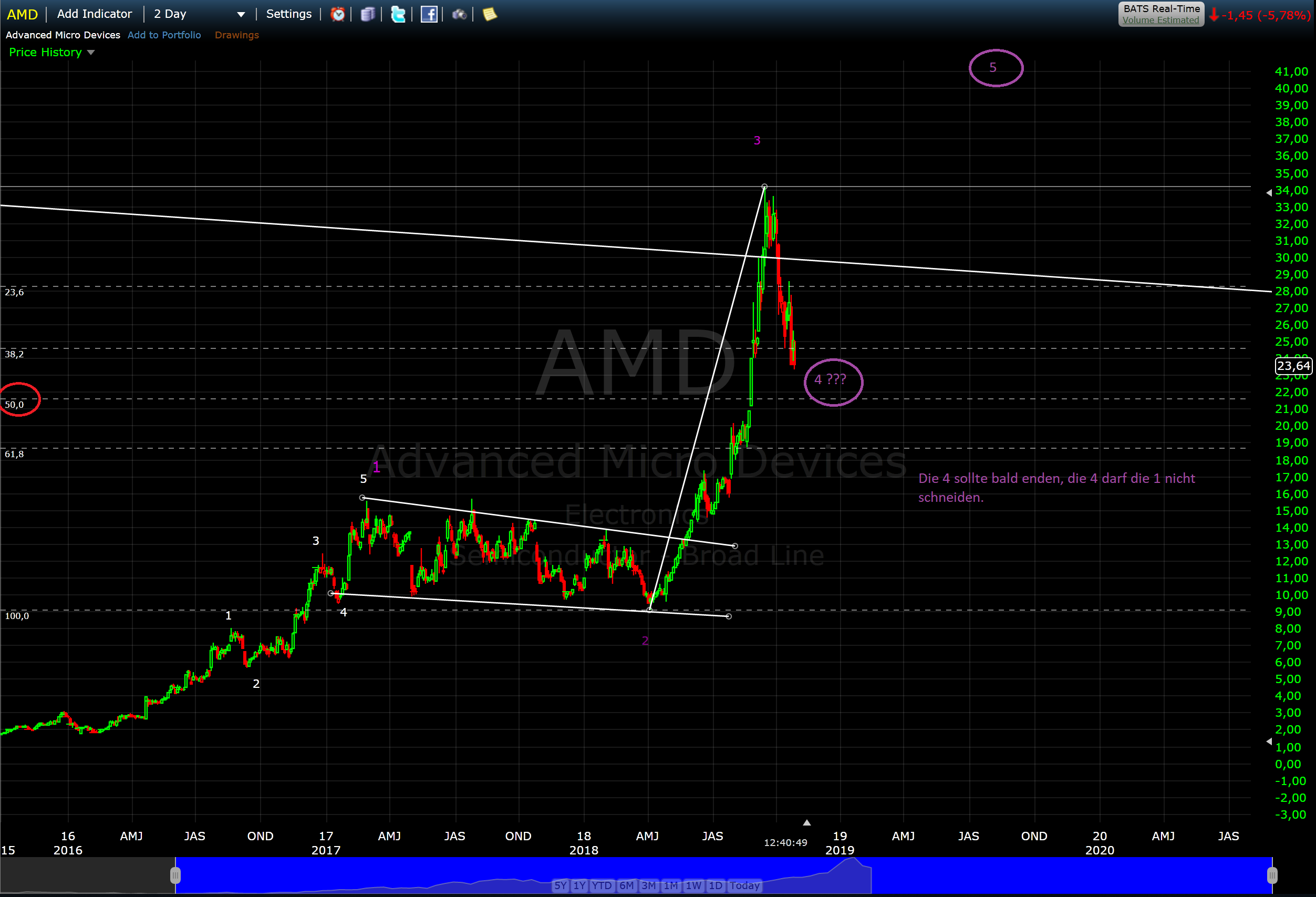Click the Today range button
Screen dimensions: 1316x897
coord(744,885)
